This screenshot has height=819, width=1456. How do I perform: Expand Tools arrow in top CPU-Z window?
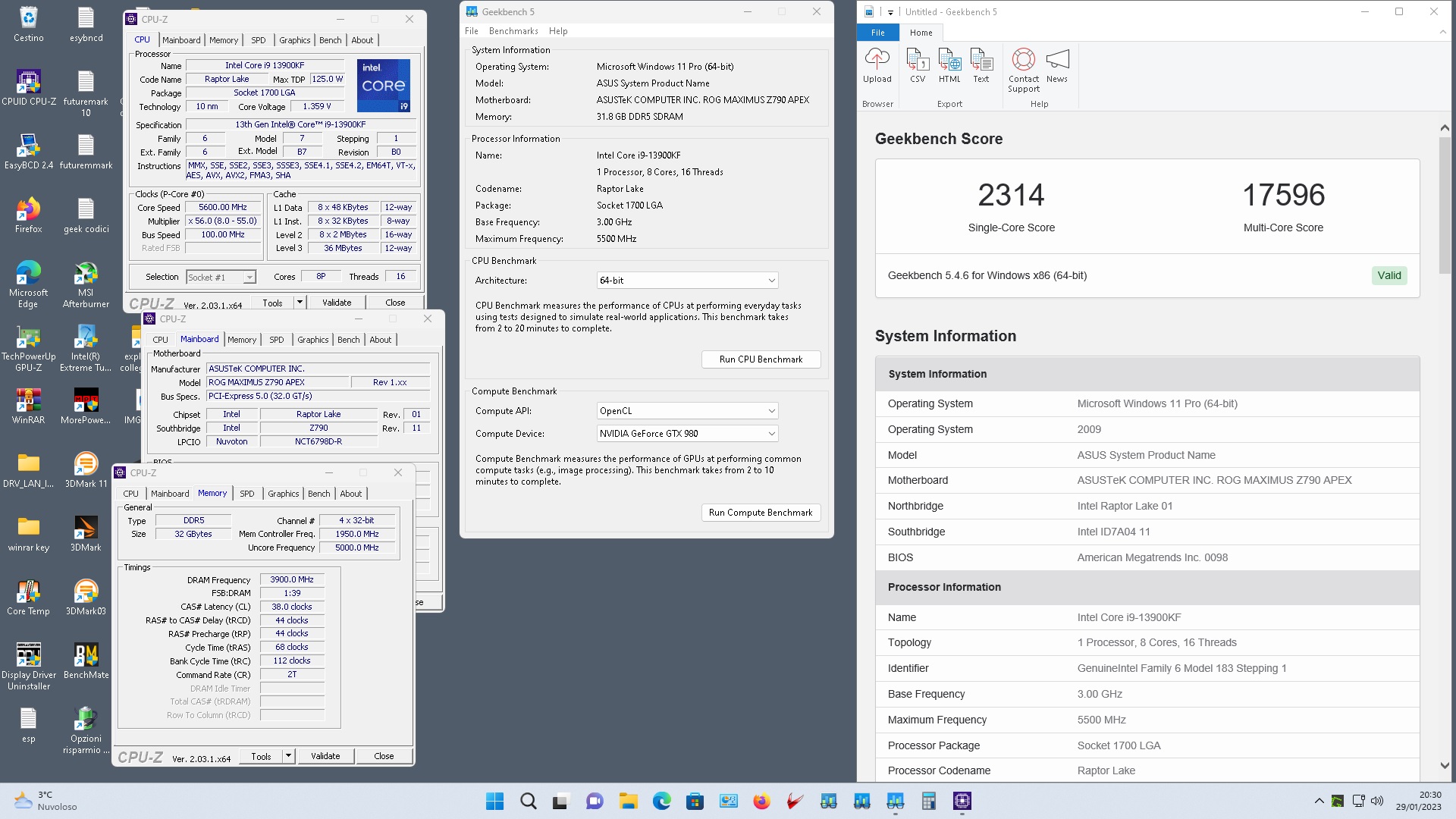(300, 303)
